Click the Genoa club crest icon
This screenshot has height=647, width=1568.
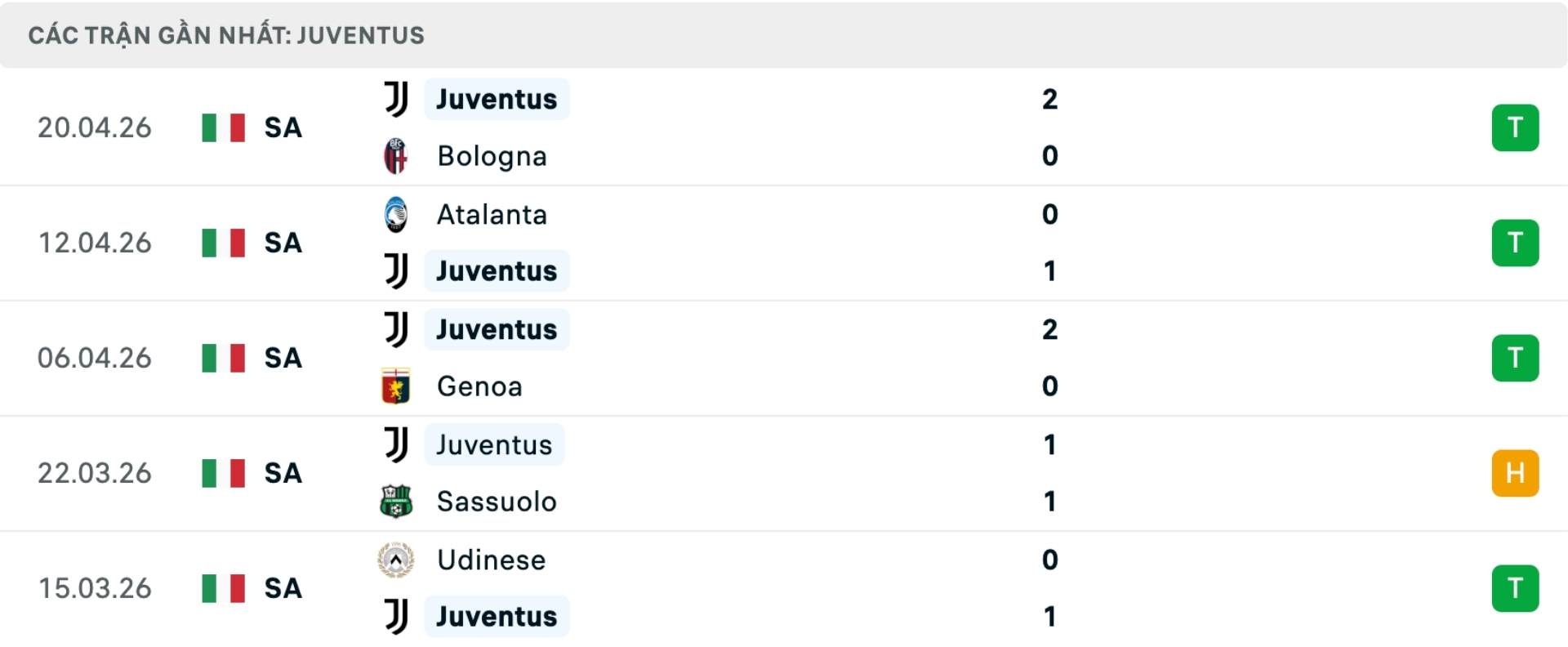tap(396, 386)
